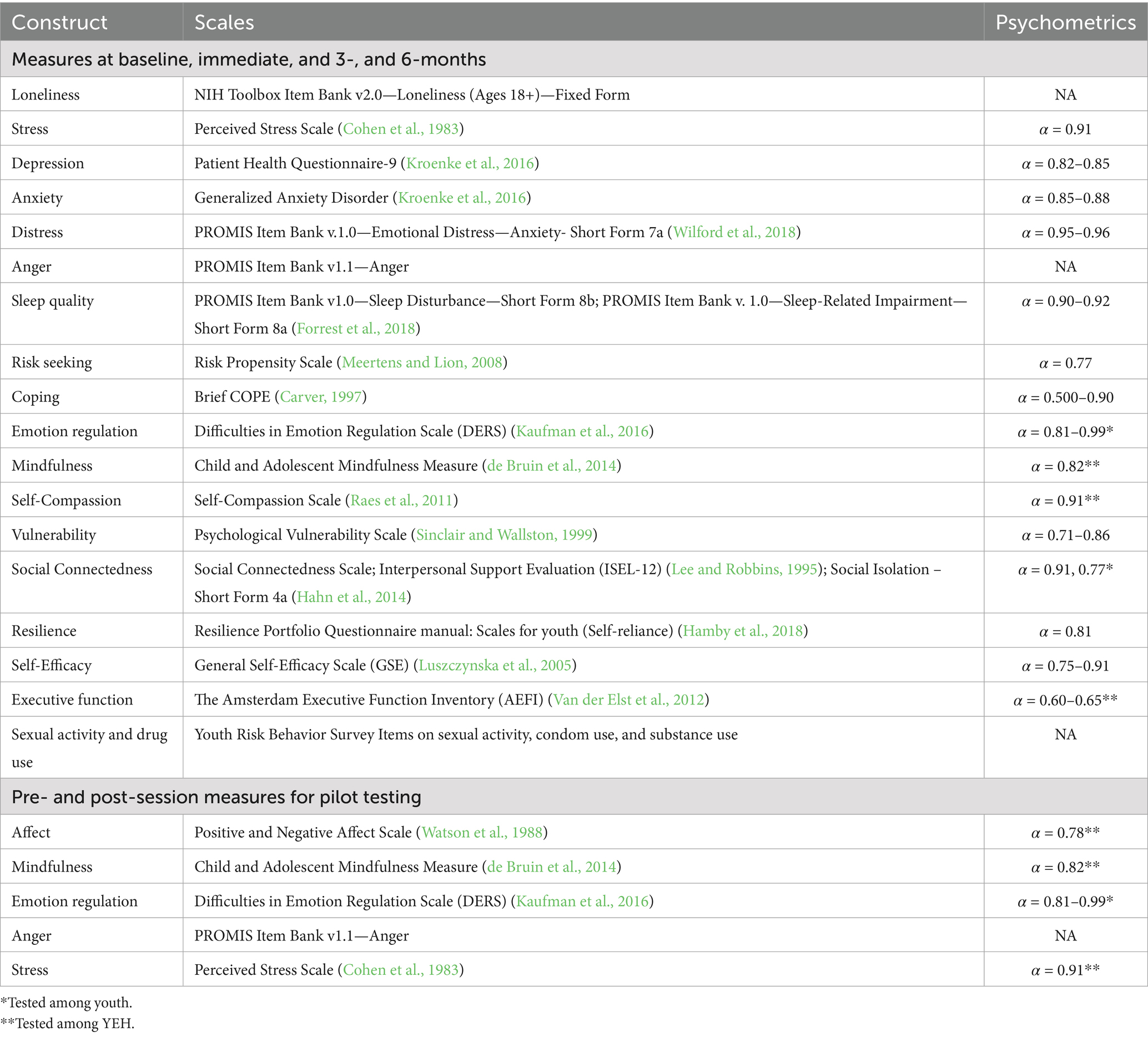
Task: Open the Hamby et al., 2018 reference
Action: click(743, 631)
